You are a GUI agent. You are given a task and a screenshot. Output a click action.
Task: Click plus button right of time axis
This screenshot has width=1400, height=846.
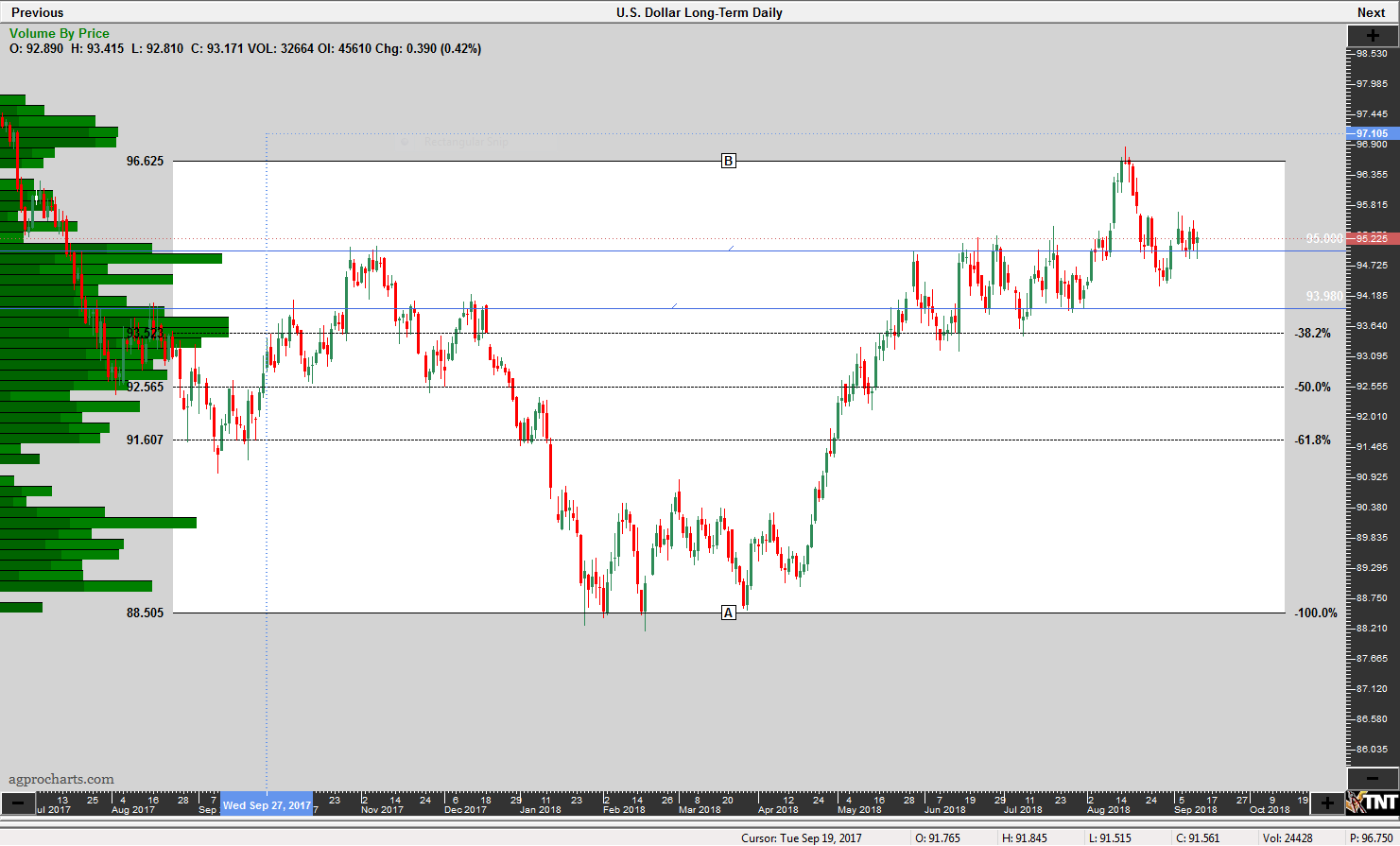pyautogui.click(x=1327, y=803)
